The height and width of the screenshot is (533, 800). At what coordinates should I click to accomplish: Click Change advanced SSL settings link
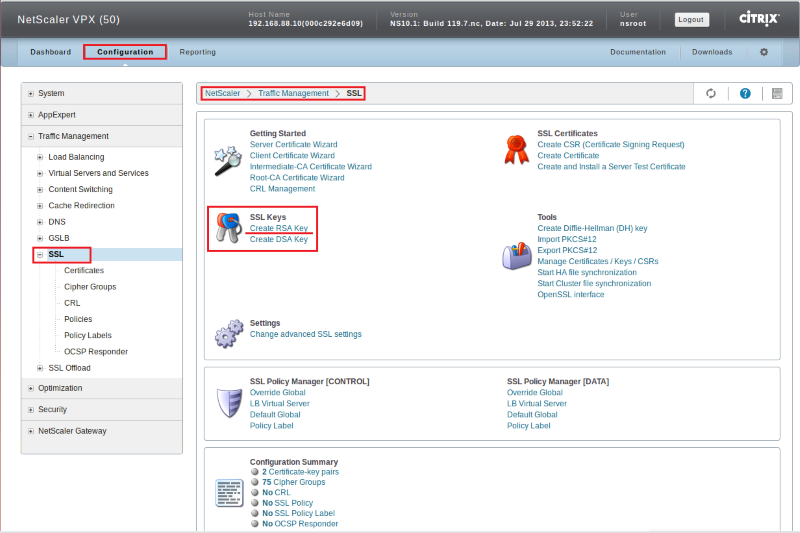(306, 334)
